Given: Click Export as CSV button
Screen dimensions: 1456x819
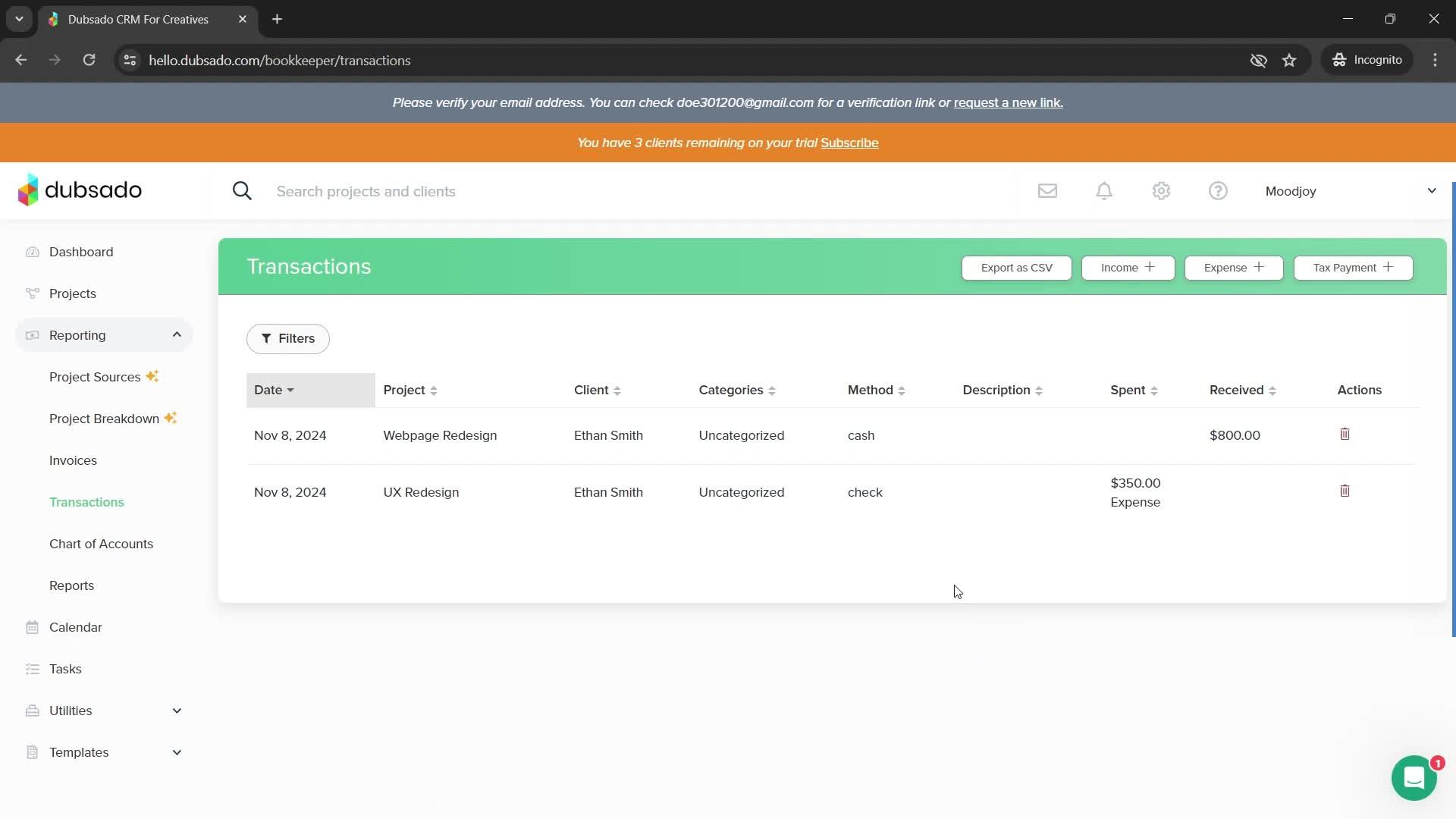Looking at the screenshot, I should pos(1016,268).
